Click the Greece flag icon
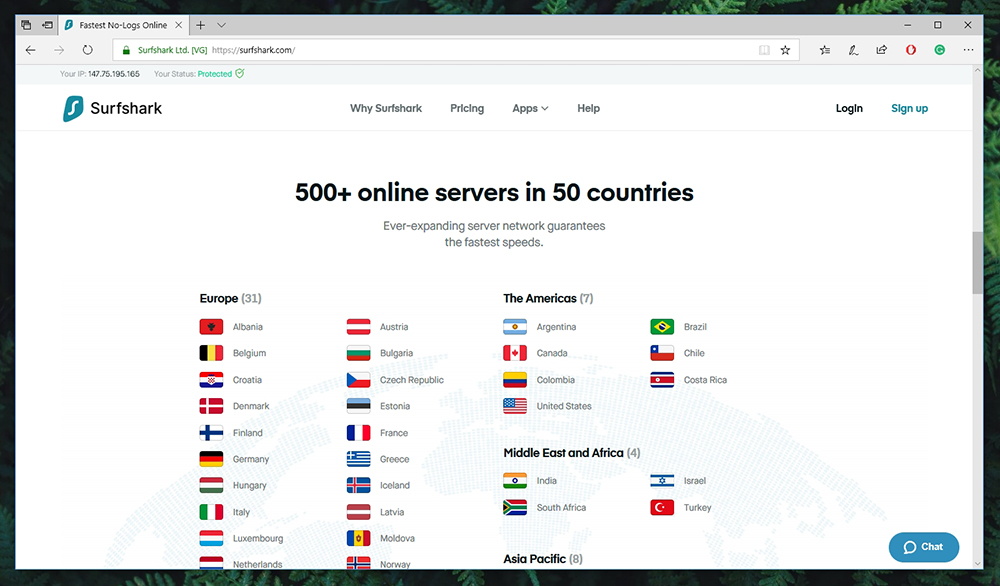1000x586 pixels. tap(358, 459)
